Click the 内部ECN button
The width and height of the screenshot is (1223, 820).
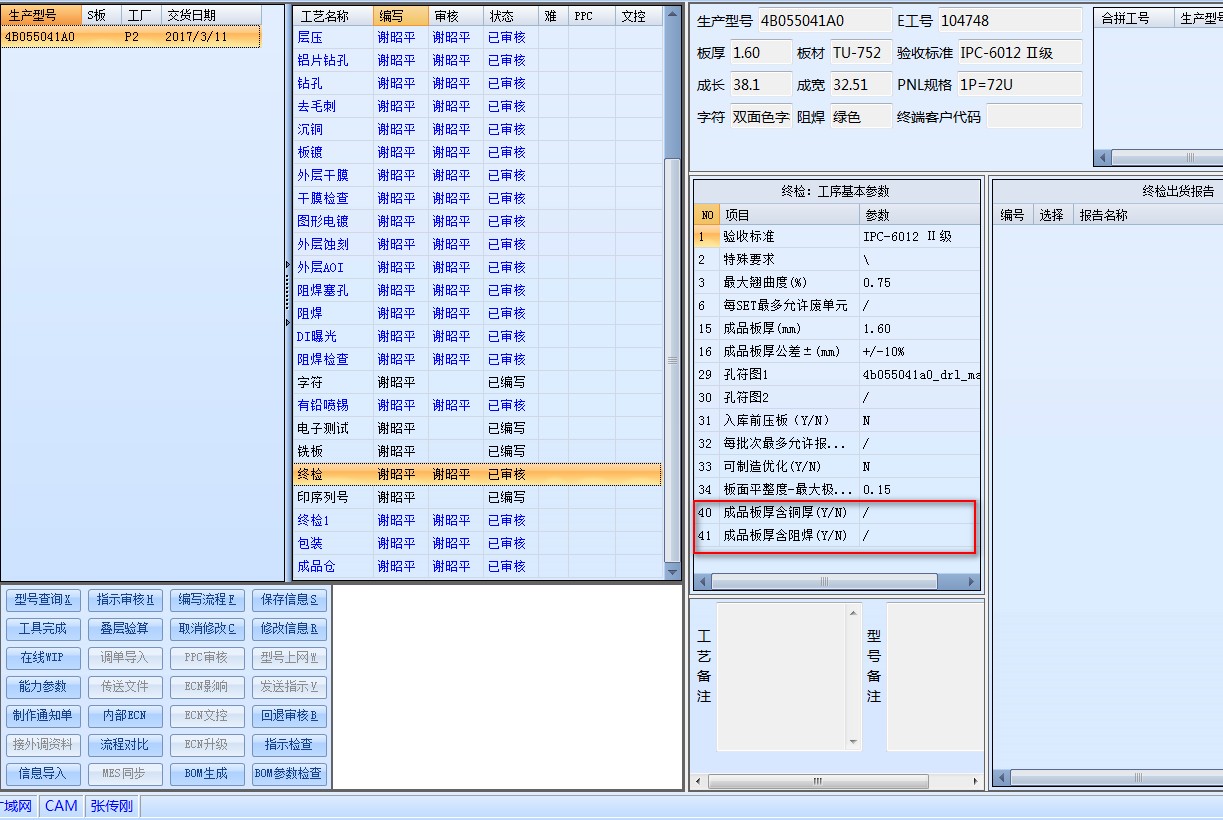coord(126,716)
